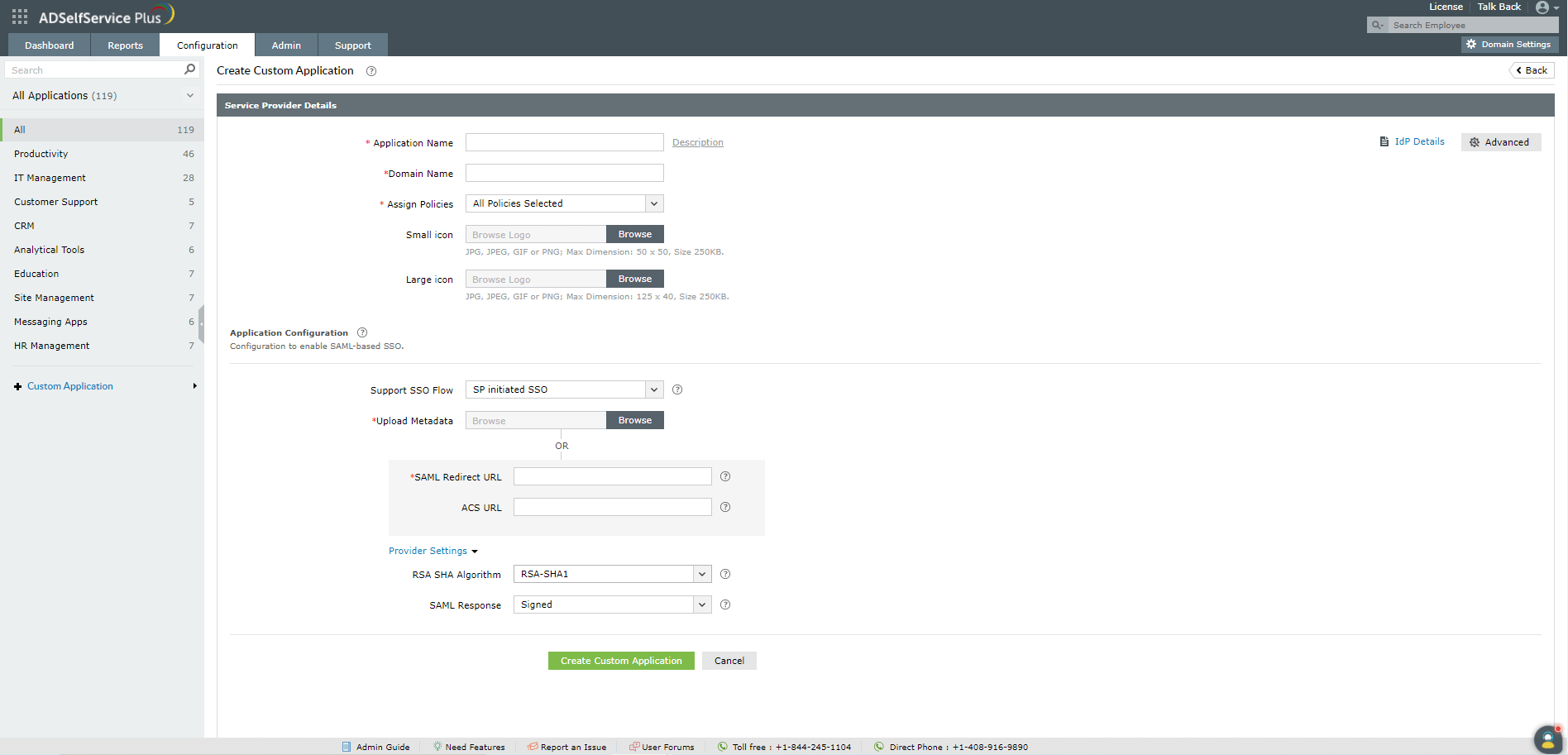
Task: Click the help icon next to Support SSO Flow
Action: [677, 389]
